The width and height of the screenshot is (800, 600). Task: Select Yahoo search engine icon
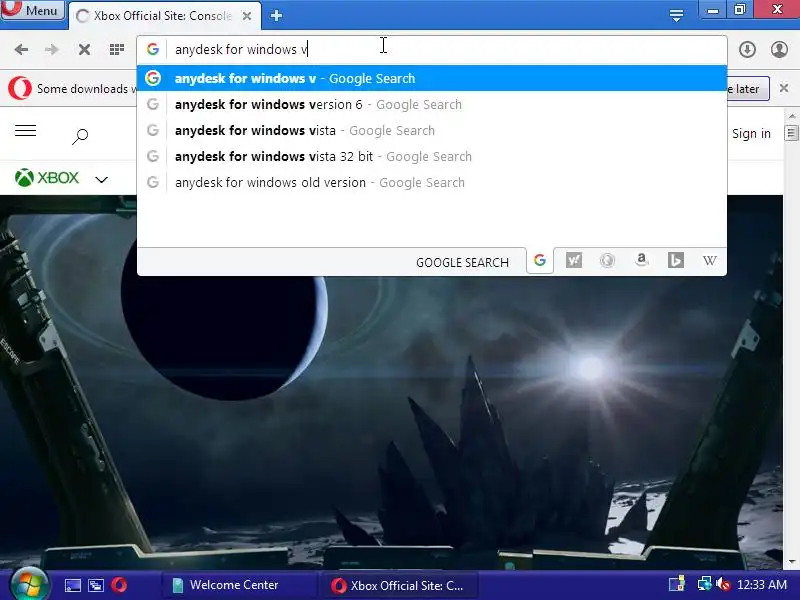coord(573,261)
